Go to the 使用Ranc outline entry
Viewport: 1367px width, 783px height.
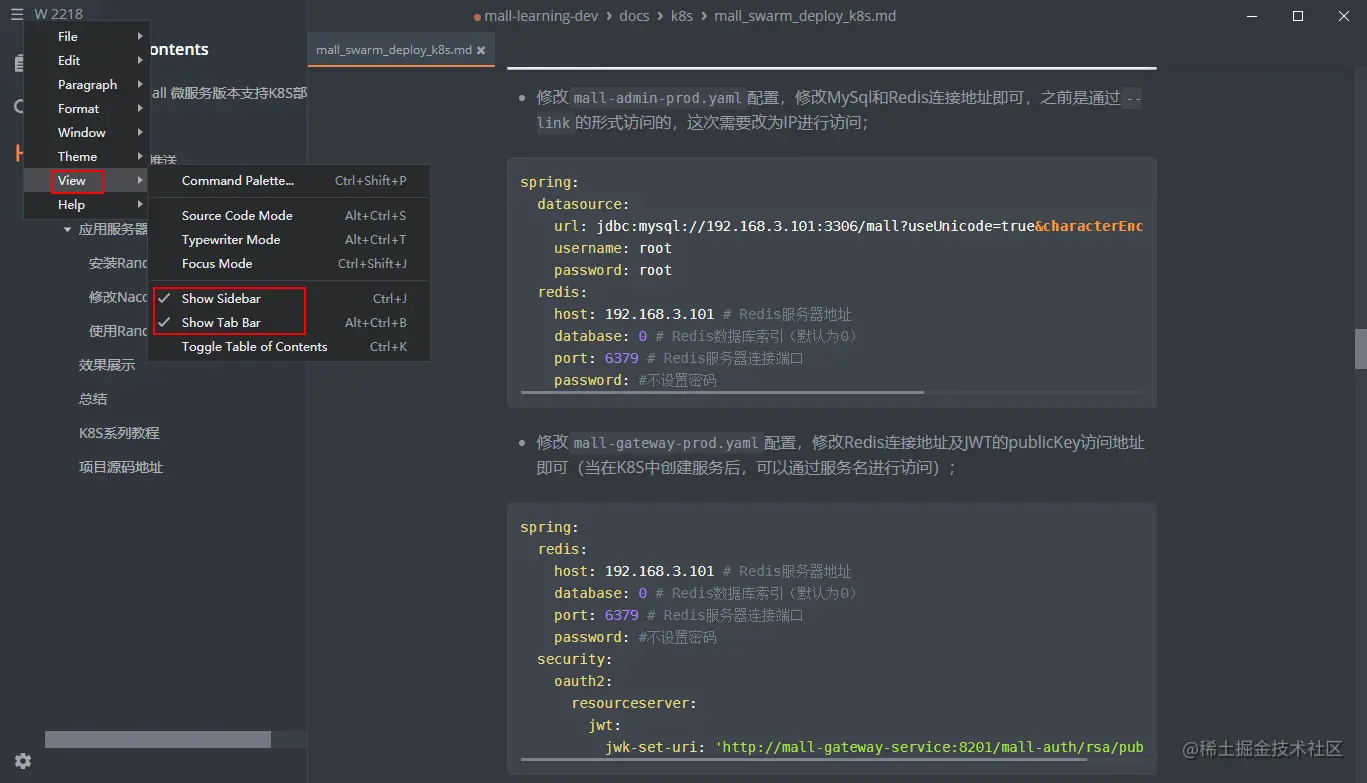click(x=118, y=331)
